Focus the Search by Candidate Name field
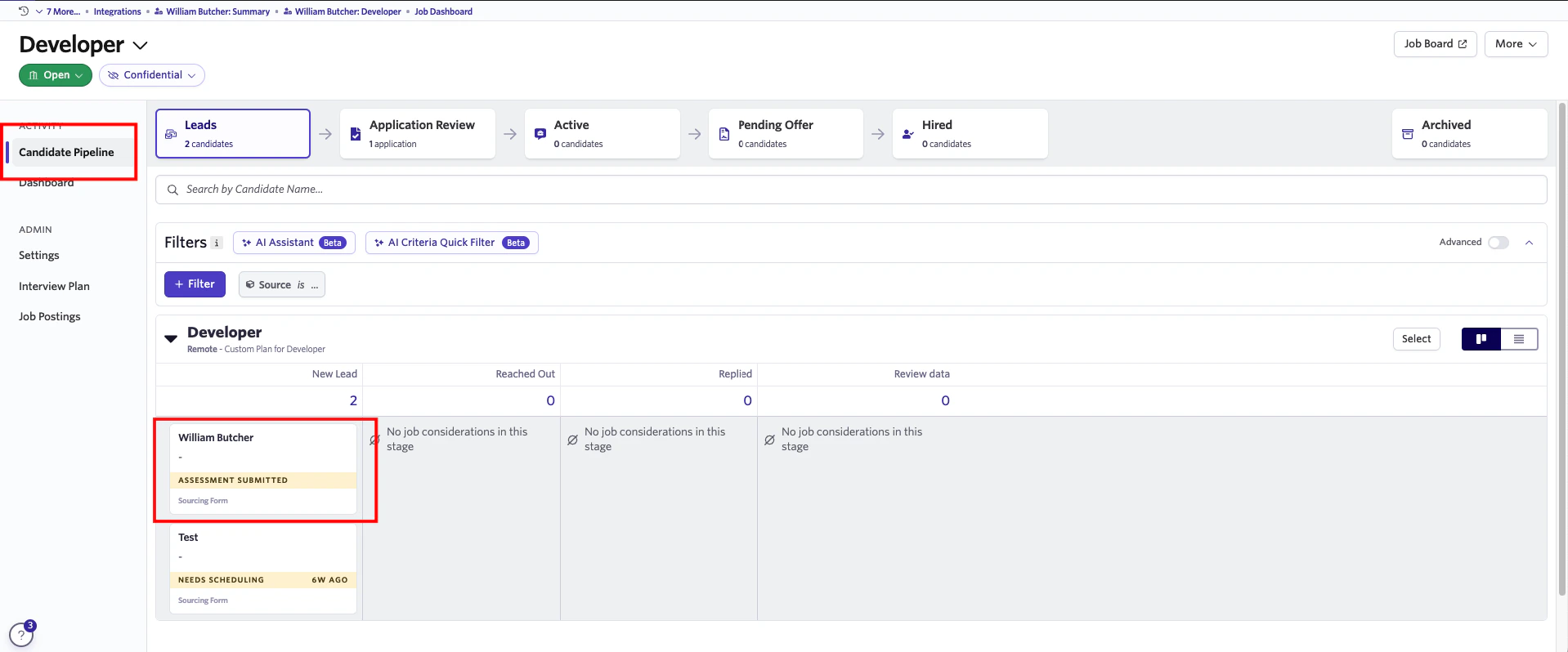The image size is (1568, 652). pos(851,190)
